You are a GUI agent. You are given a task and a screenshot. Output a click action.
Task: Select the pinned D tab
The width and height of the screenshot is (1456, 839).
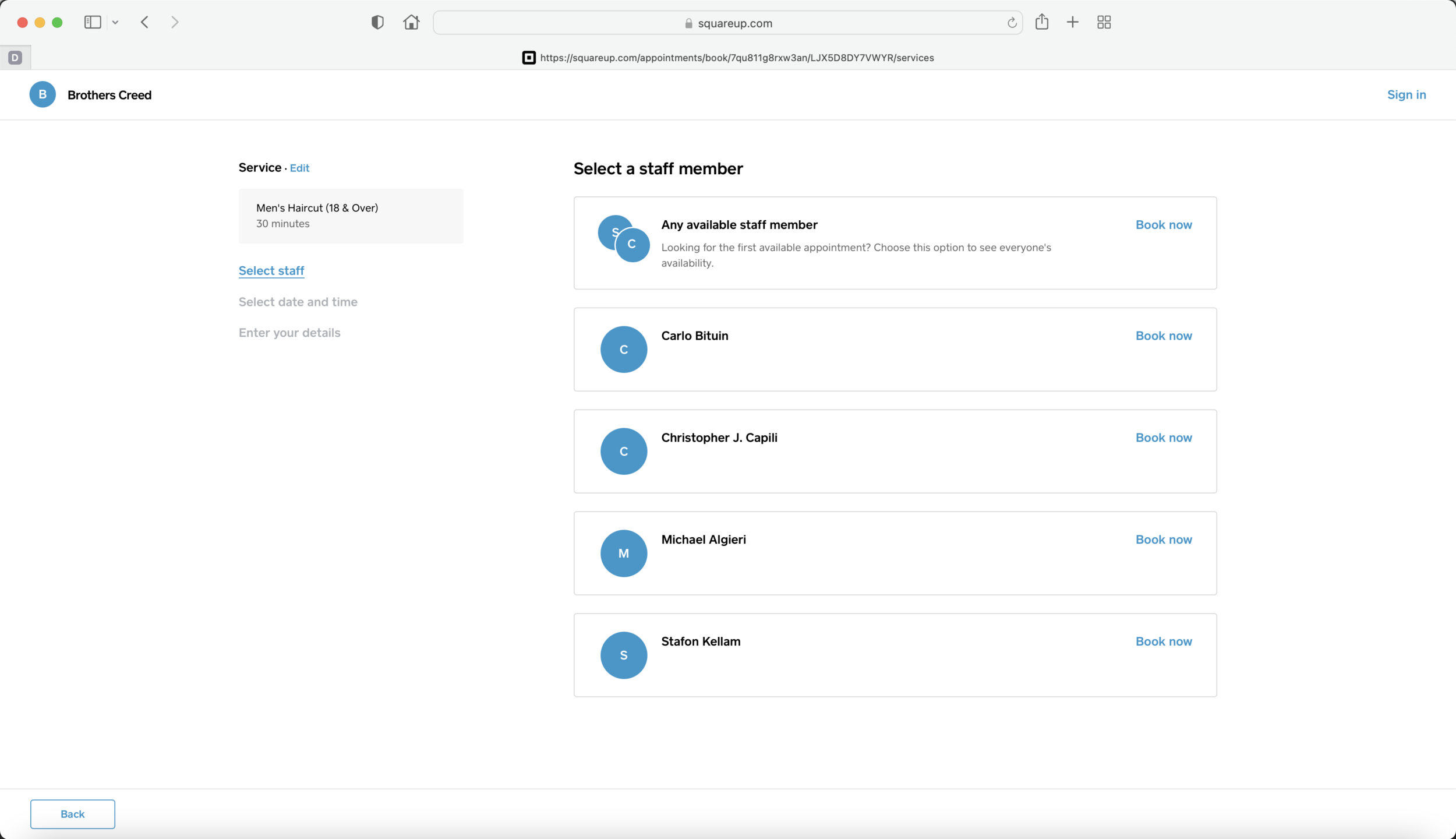pos(15,58)
